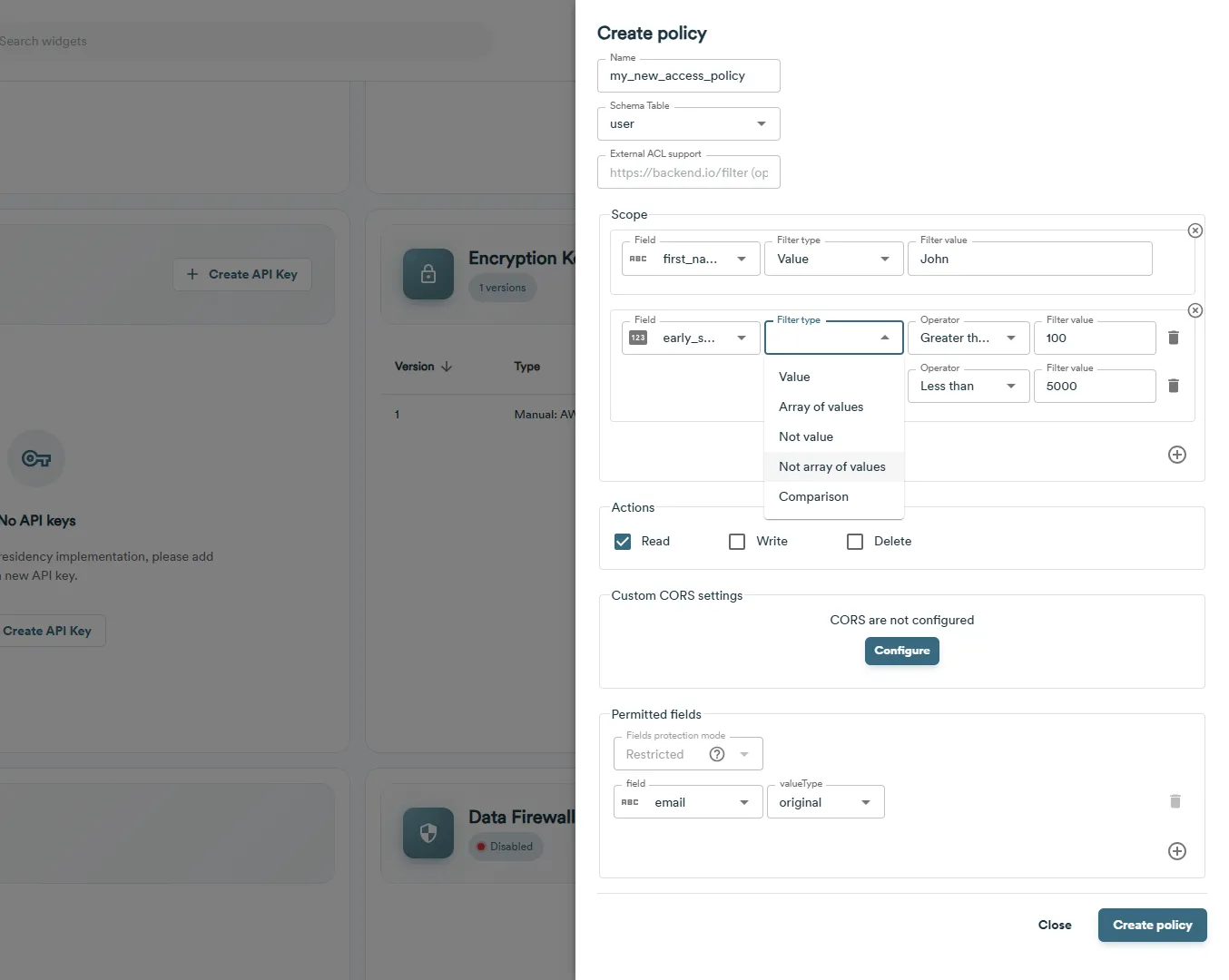The height and width of the screenshot is (980, 1229).
Task: Delete the Greater than 100 comparison row
Action: [1173, 338]
